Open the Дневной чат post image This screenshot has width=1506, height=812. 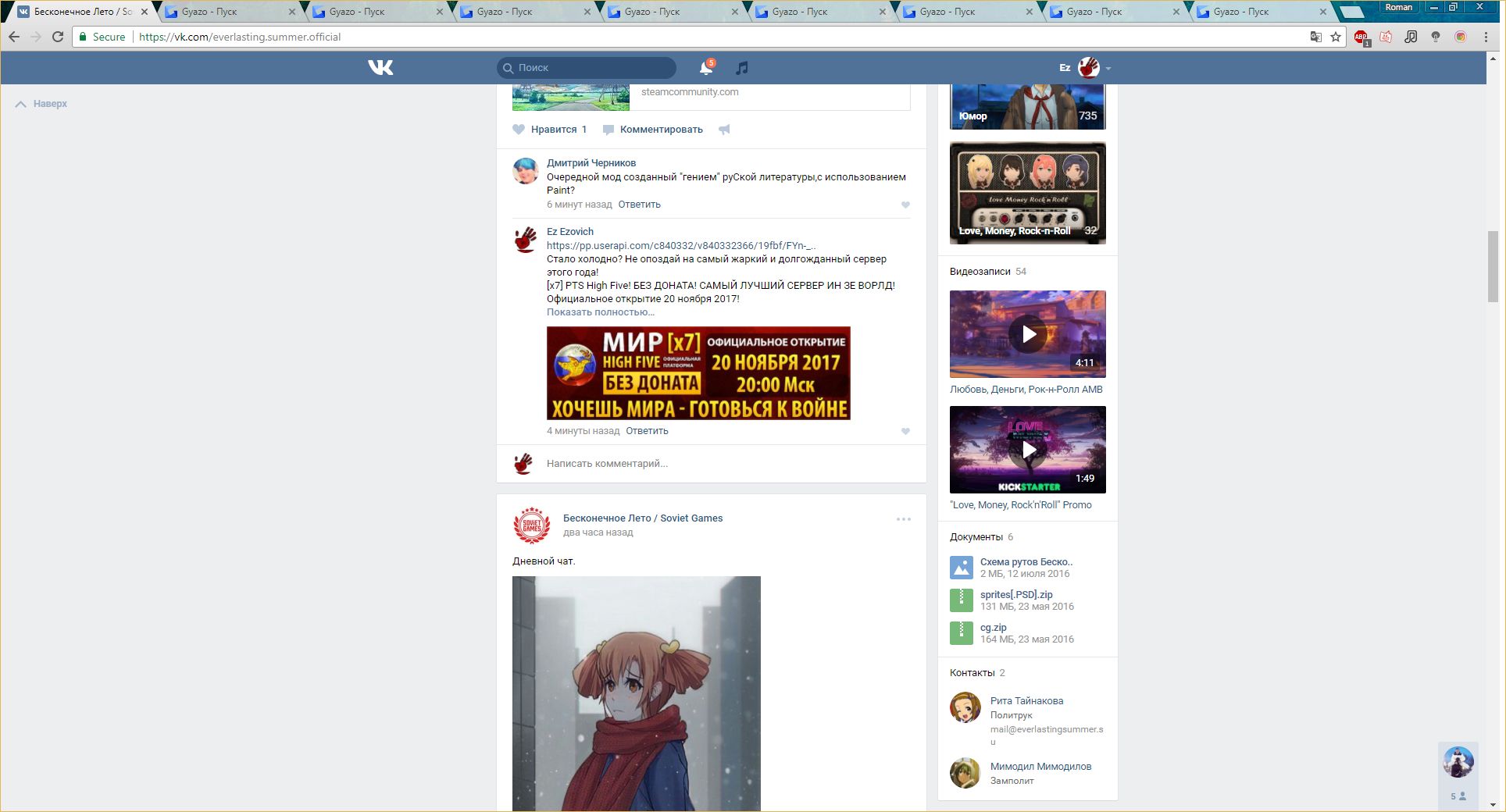[637, 693]
